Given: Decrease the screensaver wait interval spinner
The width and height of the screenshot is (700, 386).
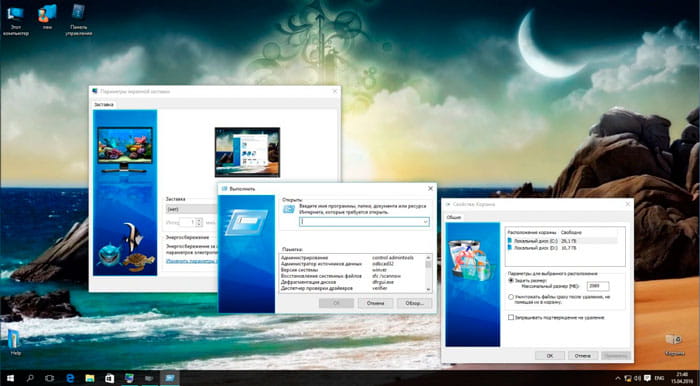Looking at the screenshot, I should pyautogui.click(x=199, y=224).
